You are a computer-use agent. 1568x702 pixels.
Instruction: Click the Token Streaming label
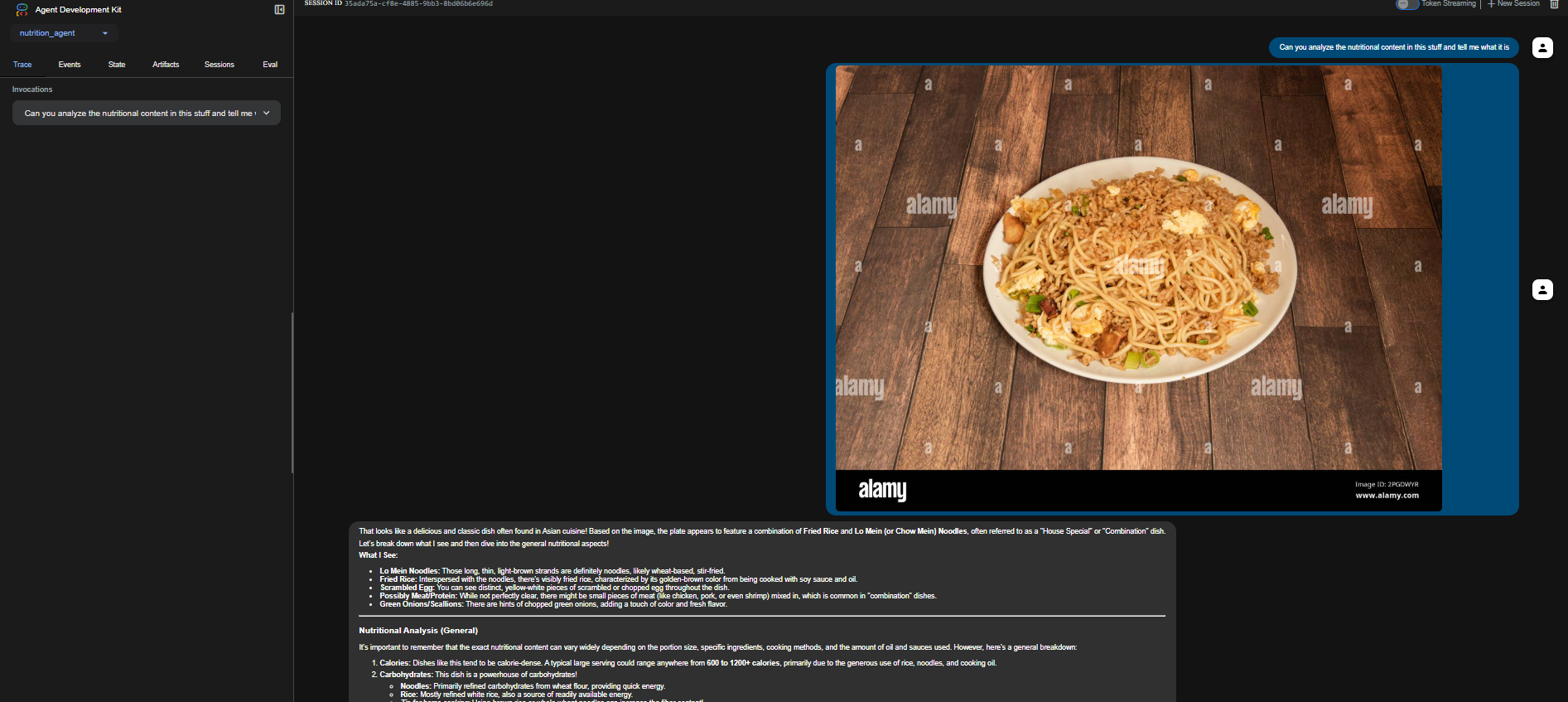point(1449,4)
